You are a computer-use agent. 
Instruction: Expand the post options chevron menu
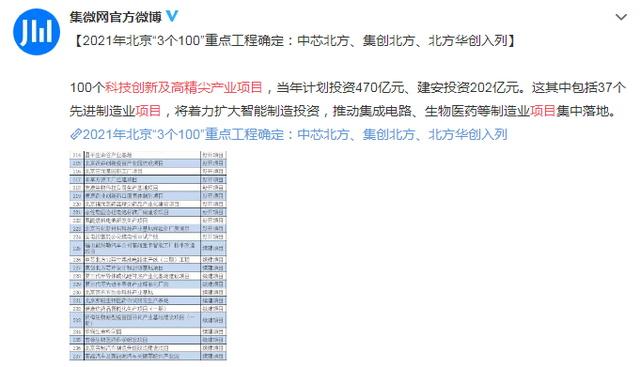[621, 17]
